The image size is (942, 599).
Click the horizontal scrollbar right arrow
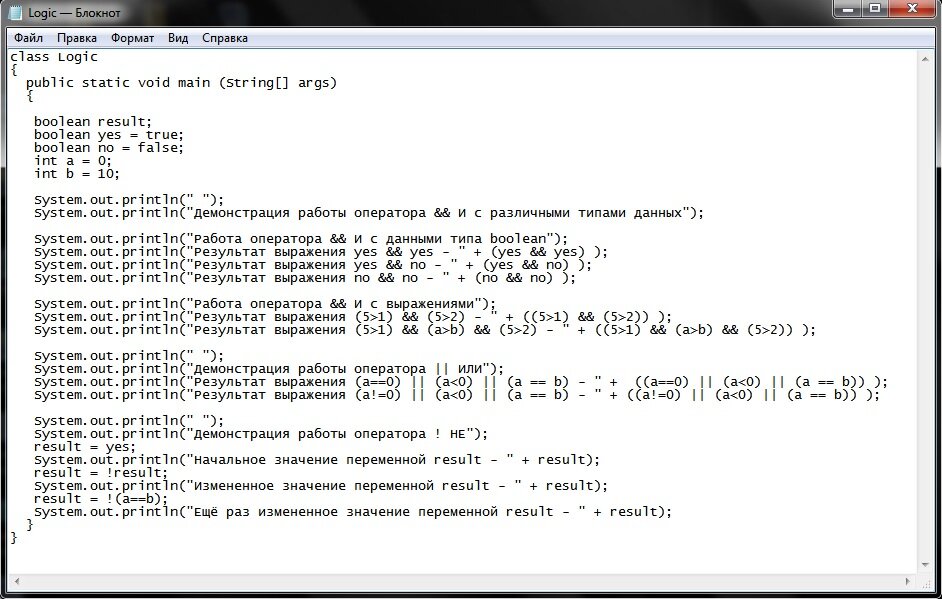pos(907,582)
